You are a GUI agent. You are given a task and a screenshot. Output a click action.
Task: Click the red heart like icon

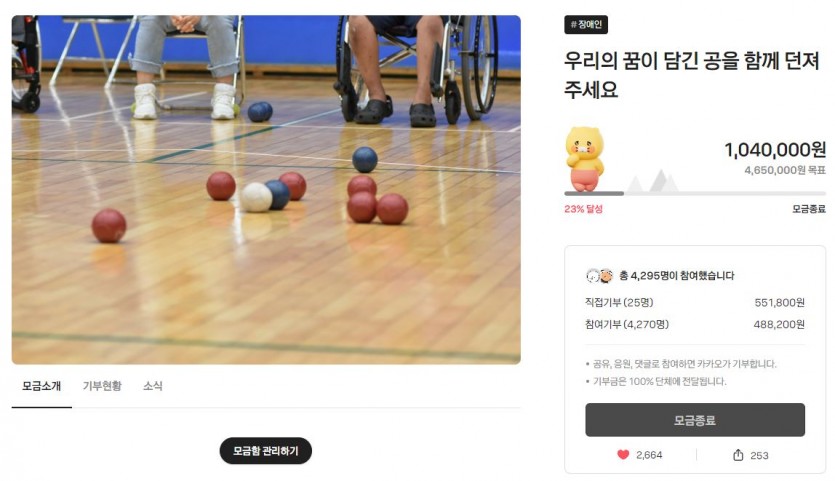[623, 454]
